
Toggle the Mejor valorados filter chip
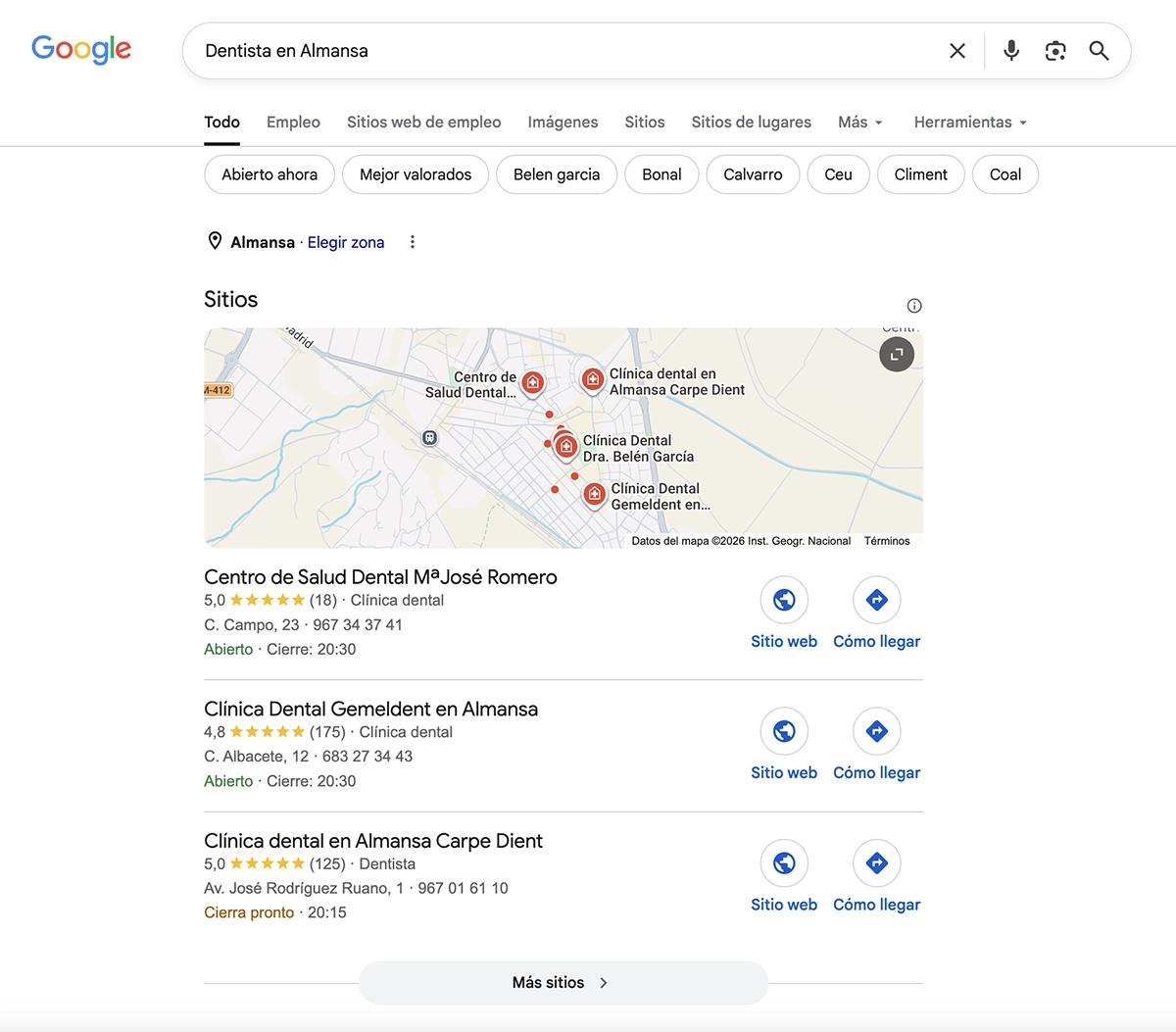tap(416, 174)
